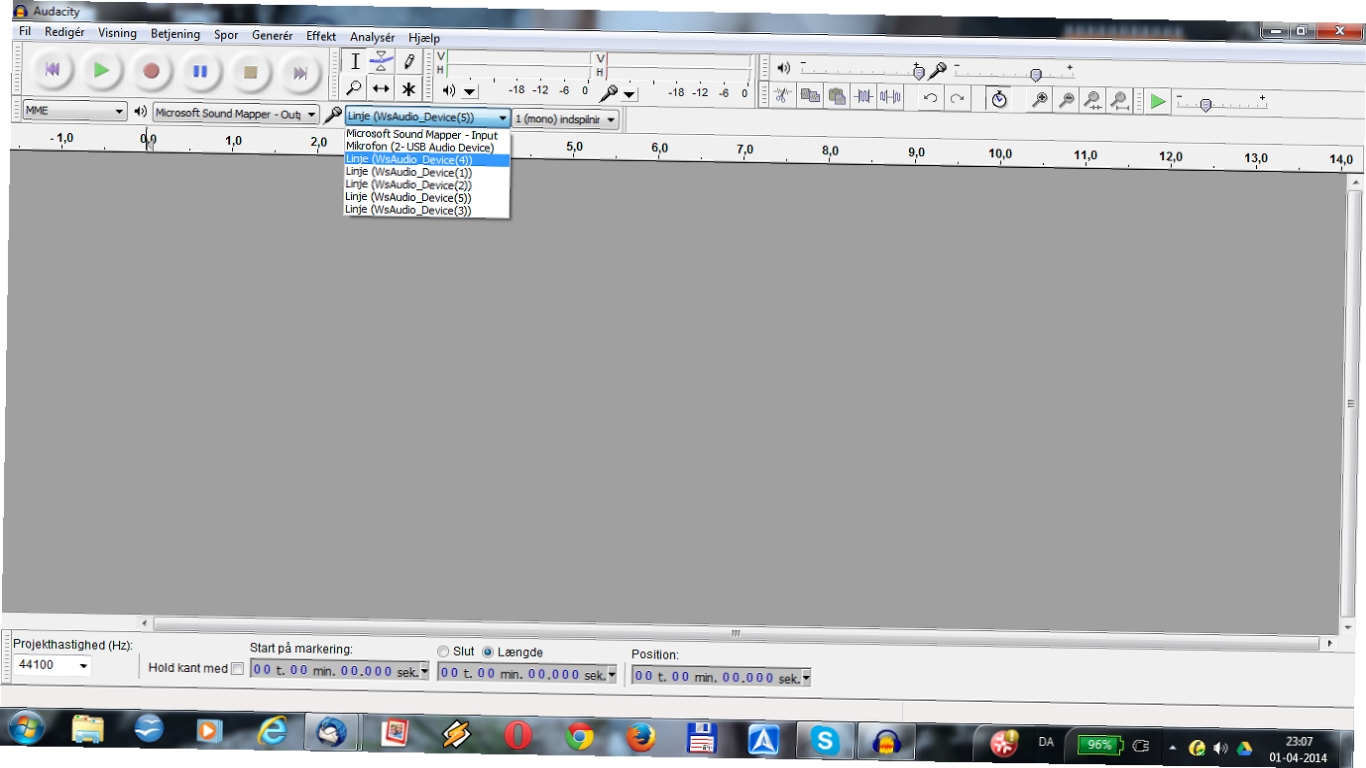The height and width of the screenshot is (768, 1366).
Task: Select the Time Shift arrows tool
Action: 381,89
